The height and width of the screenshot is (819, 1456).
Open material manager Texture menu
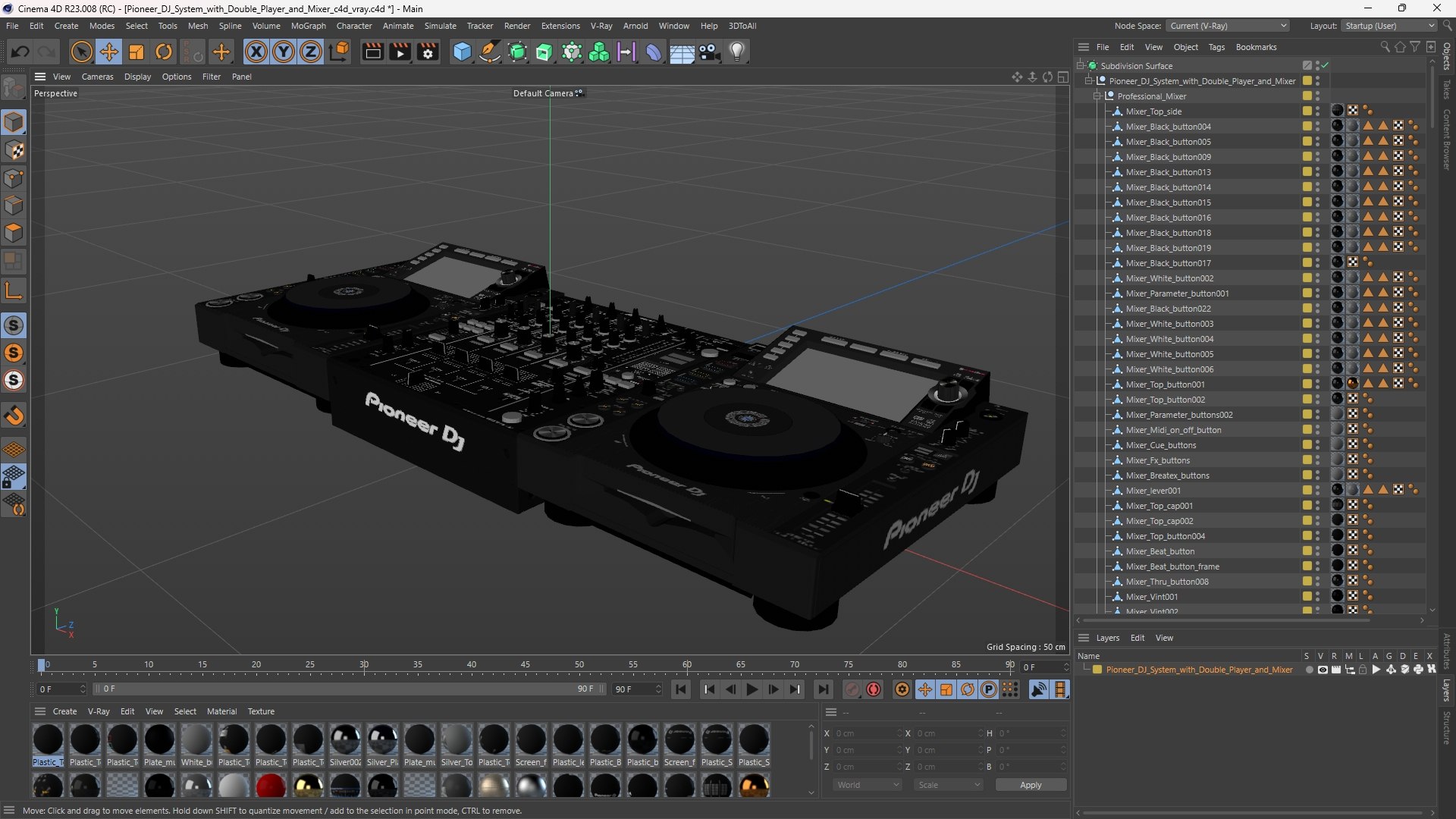pos(261,711)
